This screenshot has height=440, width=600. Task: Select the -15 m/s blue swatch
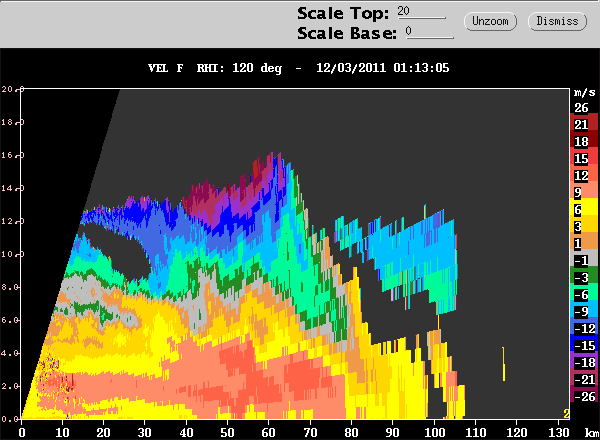pos(584,342)
